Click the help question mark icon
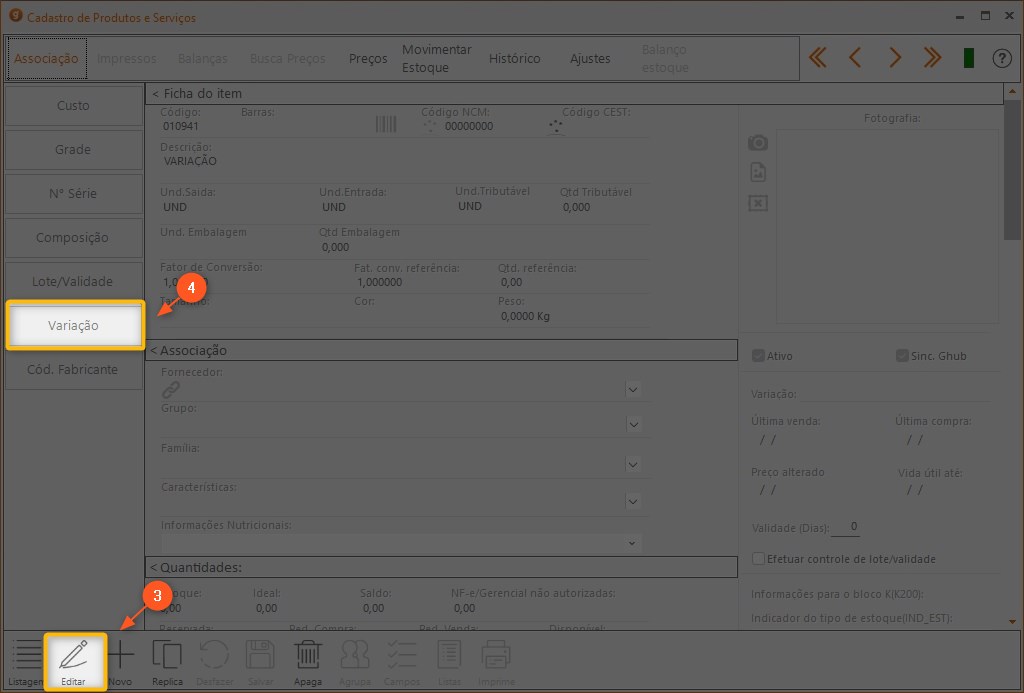 1002,58
